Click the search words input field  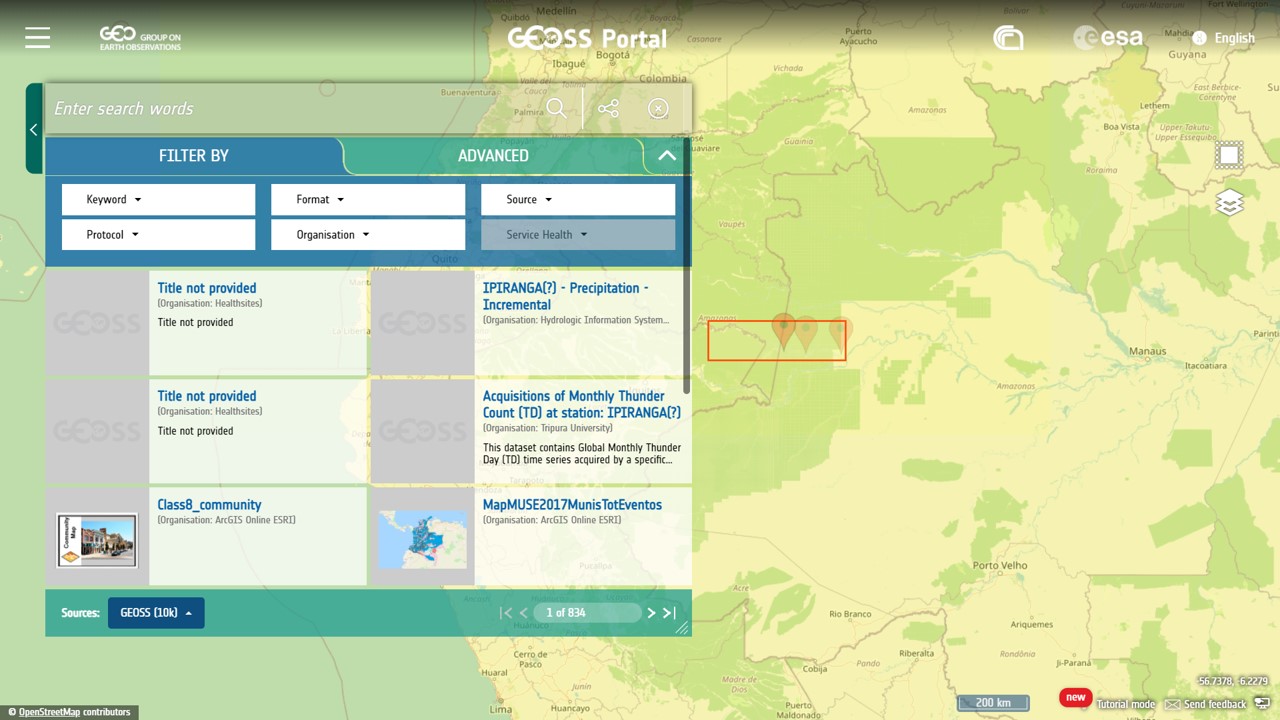290,109
